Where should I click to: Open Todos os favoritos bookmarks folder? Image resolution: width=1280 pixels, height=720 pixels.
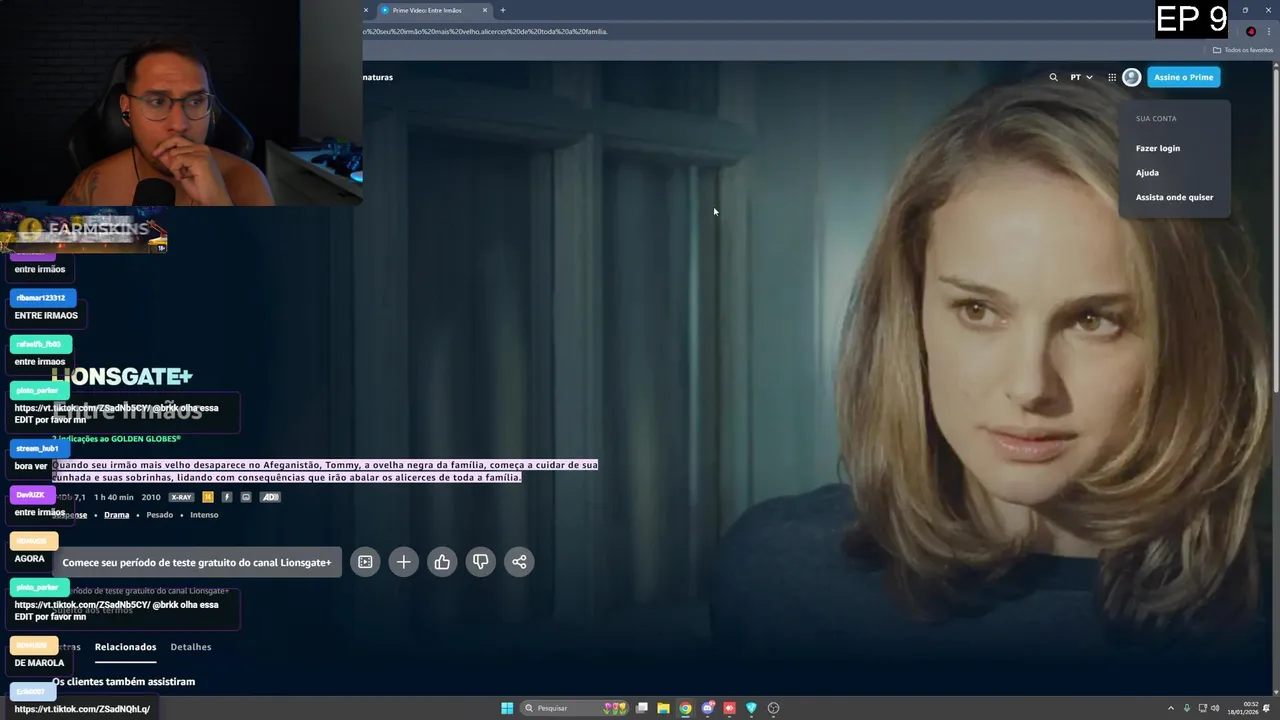(1243, 50)
